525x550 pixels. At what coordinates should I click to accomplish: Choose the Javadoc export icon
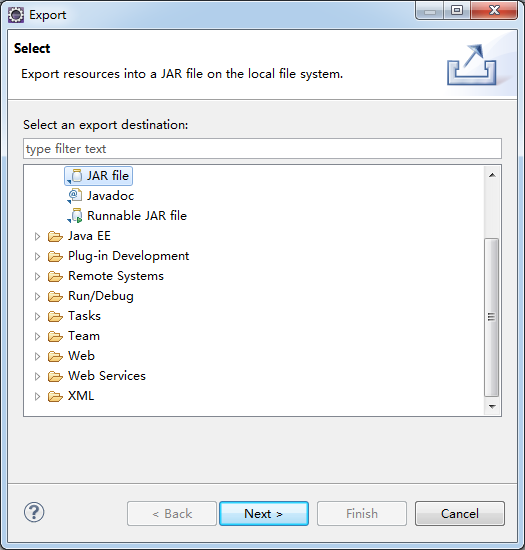(x=75, y=196)
